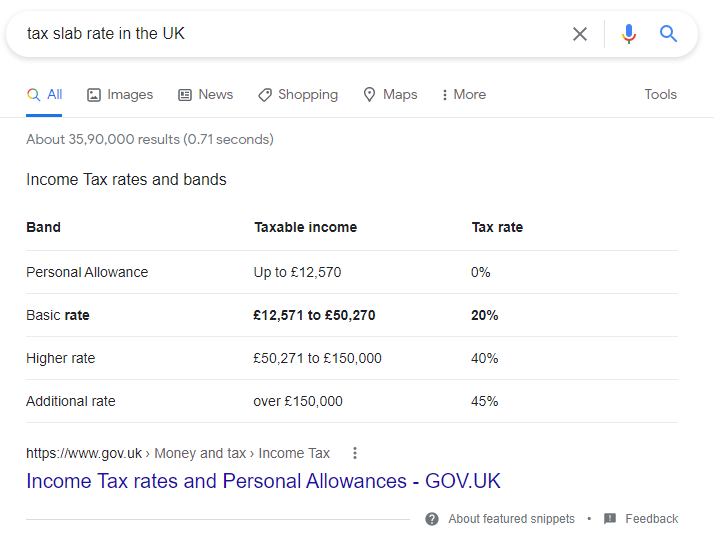Click the Maps tab pin icon
The image size is (714, 548).
coord(369,95)
